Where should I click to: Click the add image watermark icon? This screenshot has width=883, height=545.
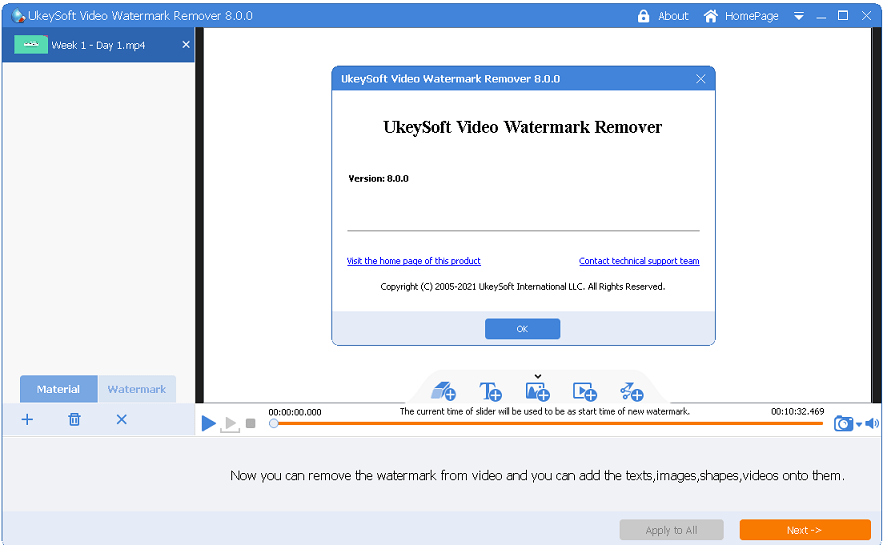[x=537, y=391]
